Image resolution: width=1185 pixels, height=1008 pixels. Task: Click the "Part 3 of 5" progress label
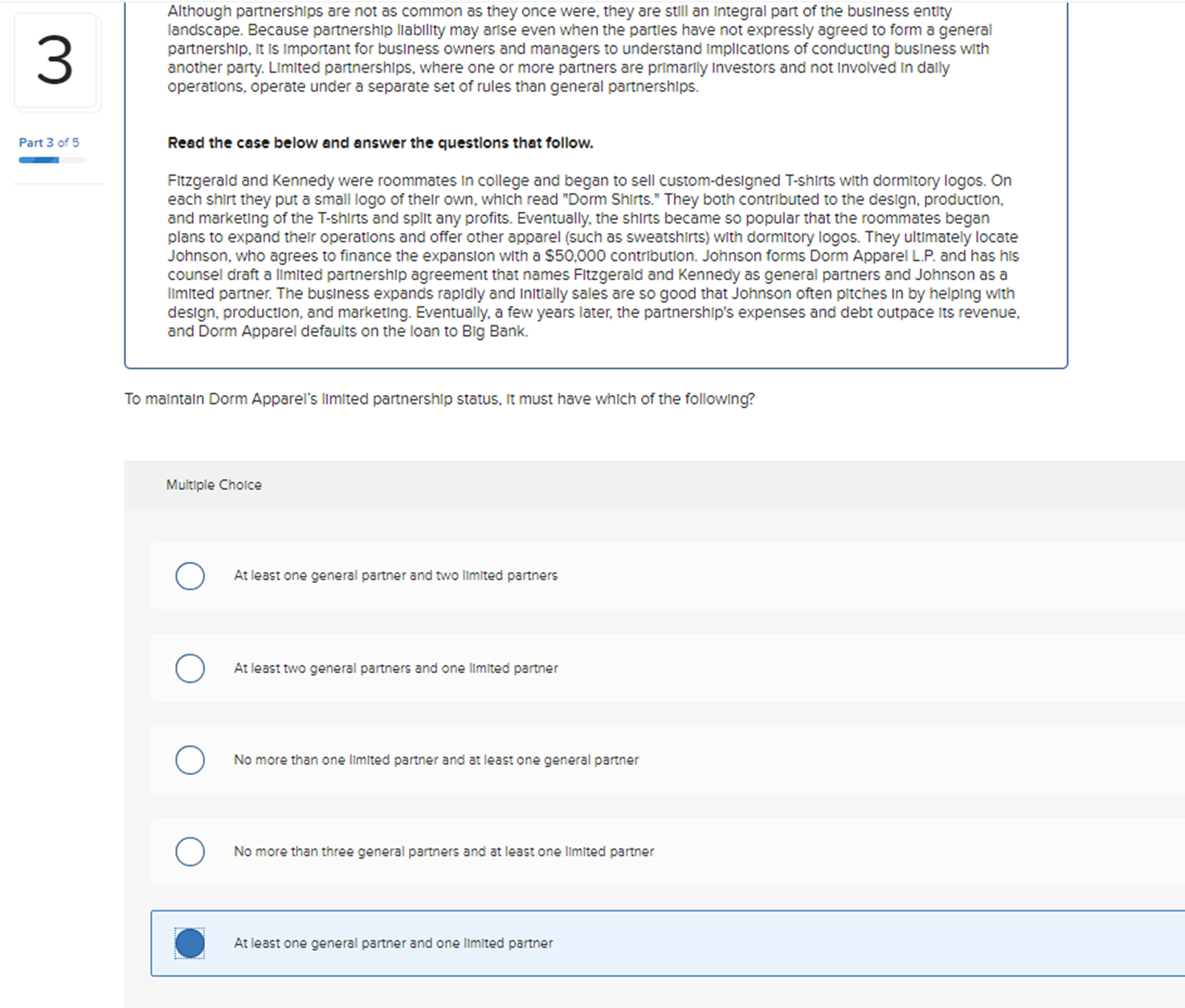pyautogui.click(x=48, y=142)
